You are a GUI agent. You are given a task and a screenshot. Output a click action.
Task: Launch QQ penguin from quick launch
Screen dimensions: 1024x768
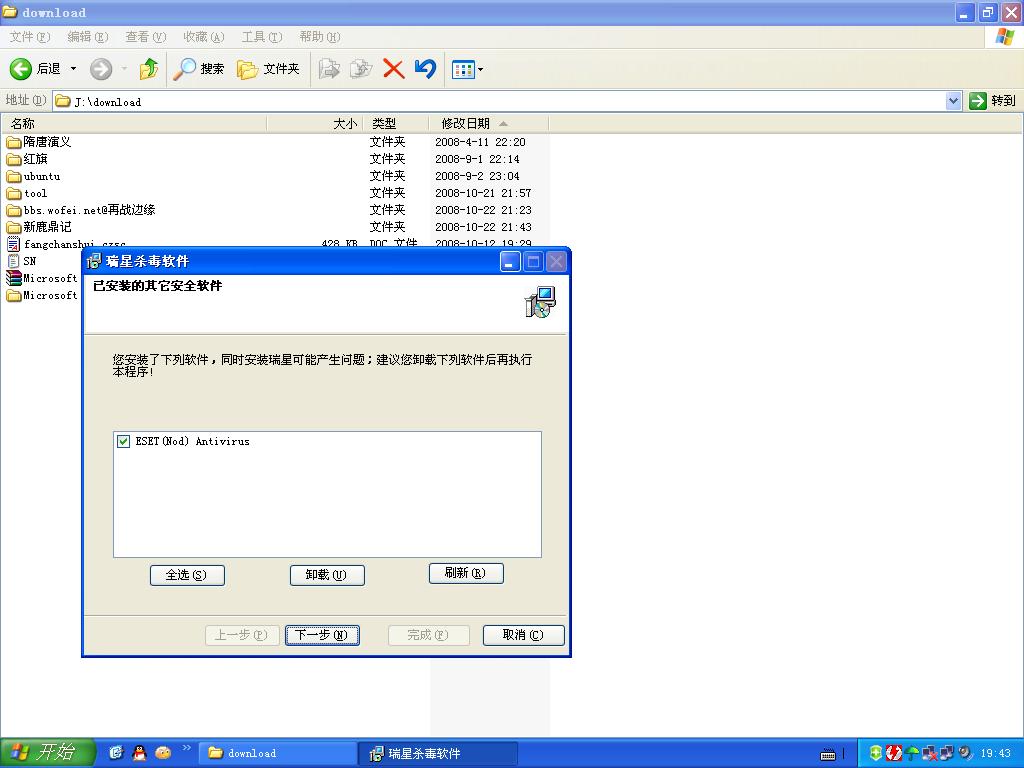139,753
